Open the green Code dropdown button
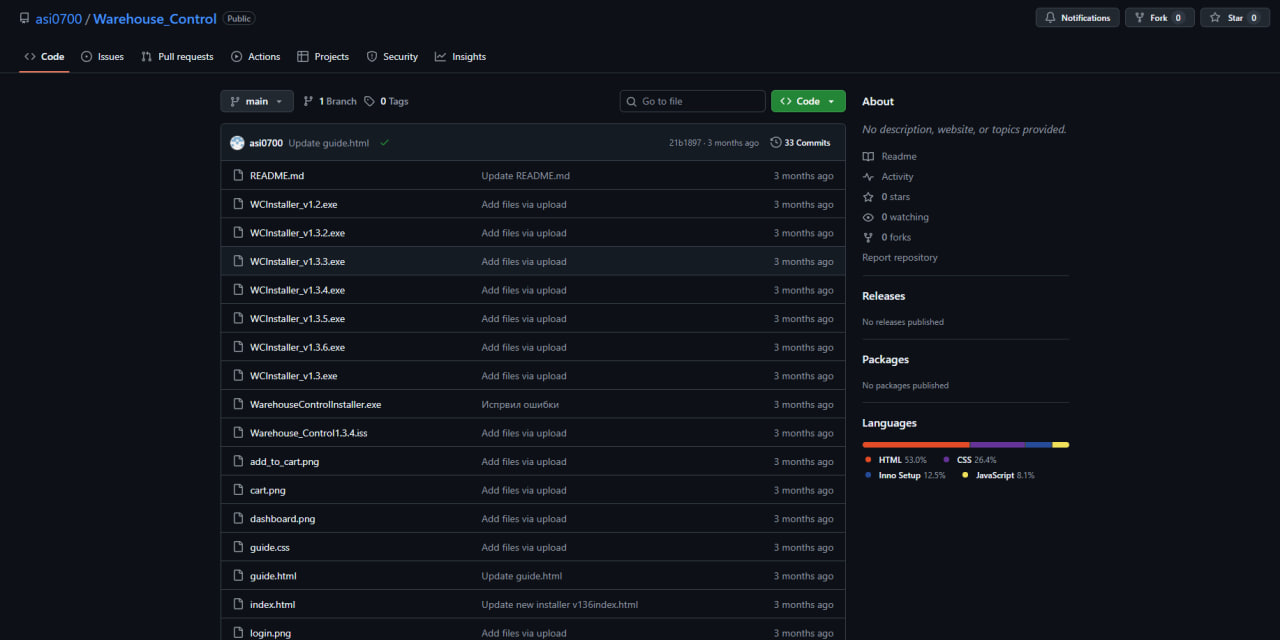The image size is (1280, 640). (808, 101)
